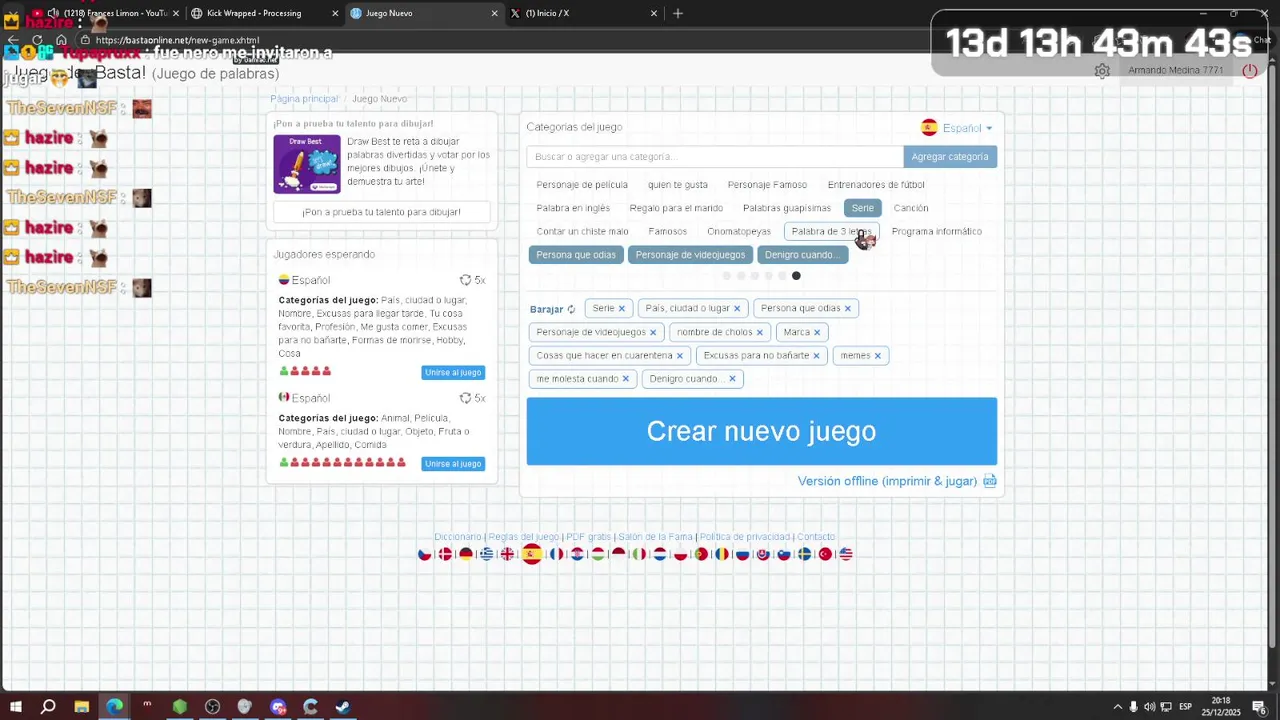Join the Mexican Español waiting game
This screenshot has height=720, width=1280.
pyautogui.click(x=453, y=464)
